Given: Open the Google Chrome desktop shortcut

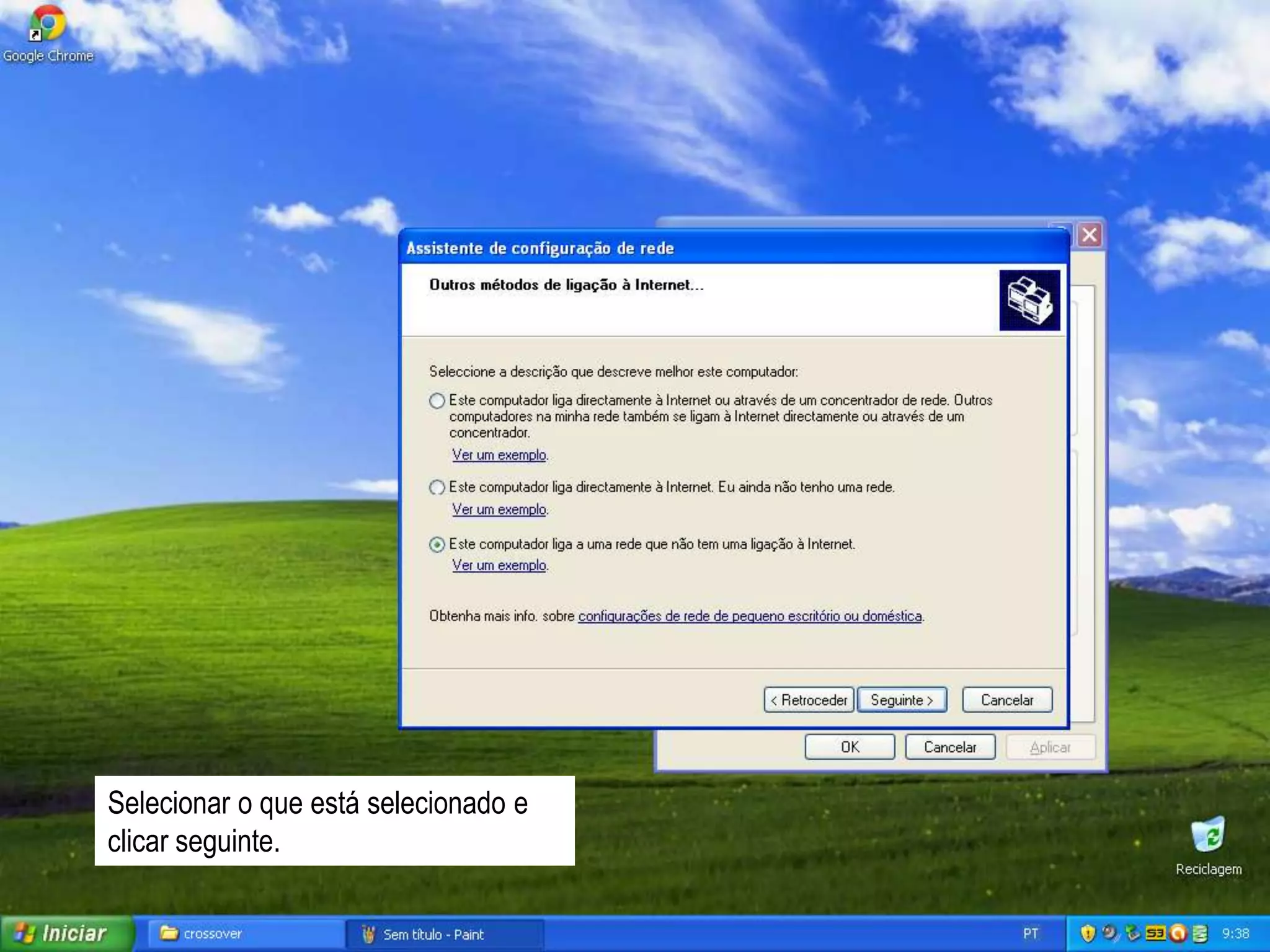Looking at the screenshot, I should click(x=47, y=34).
